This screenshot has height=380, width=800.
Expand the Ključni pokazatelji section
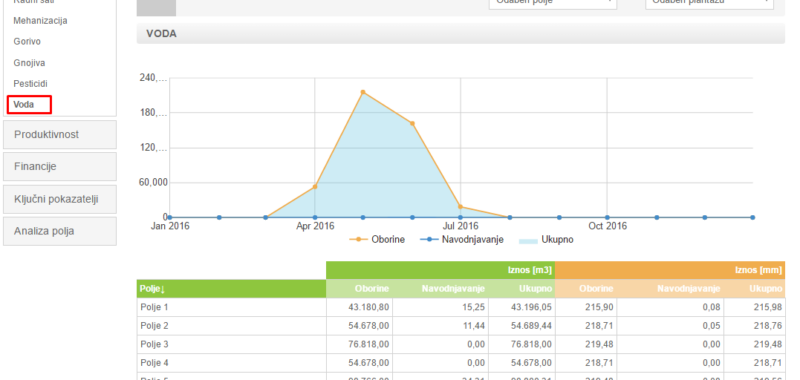pos(60,199)
